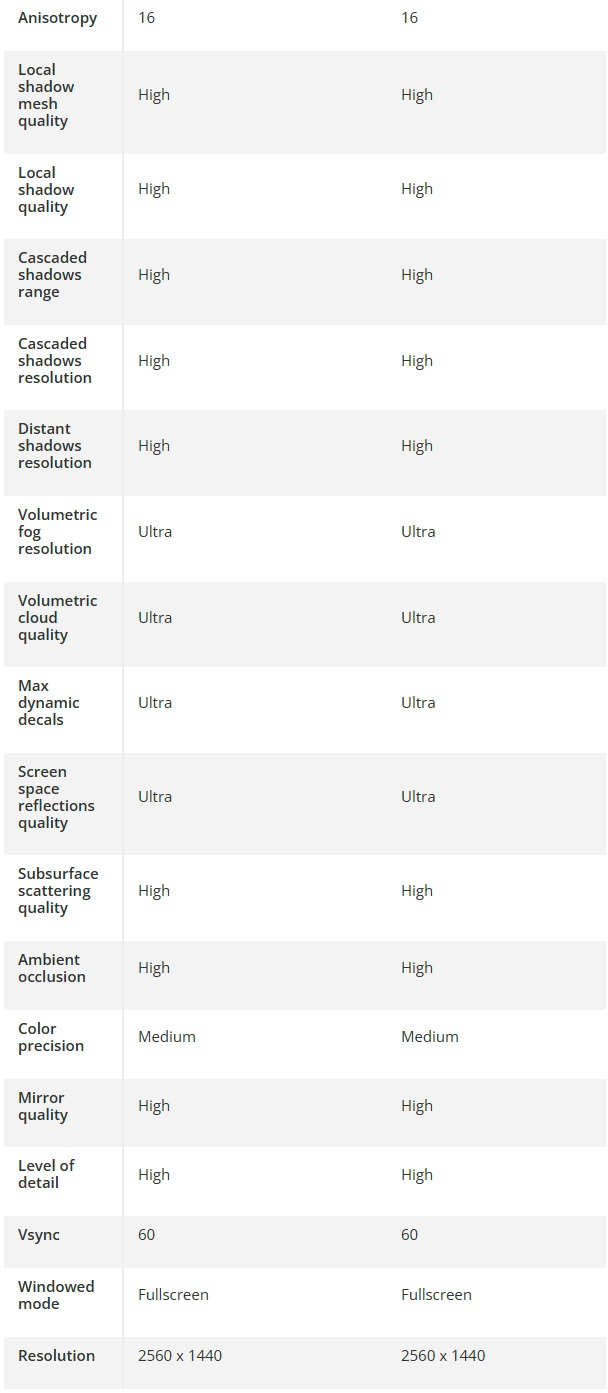This screenshot has height=1393, width=608.
Task: Select the Ambient occlusion label
Action: 51,968
